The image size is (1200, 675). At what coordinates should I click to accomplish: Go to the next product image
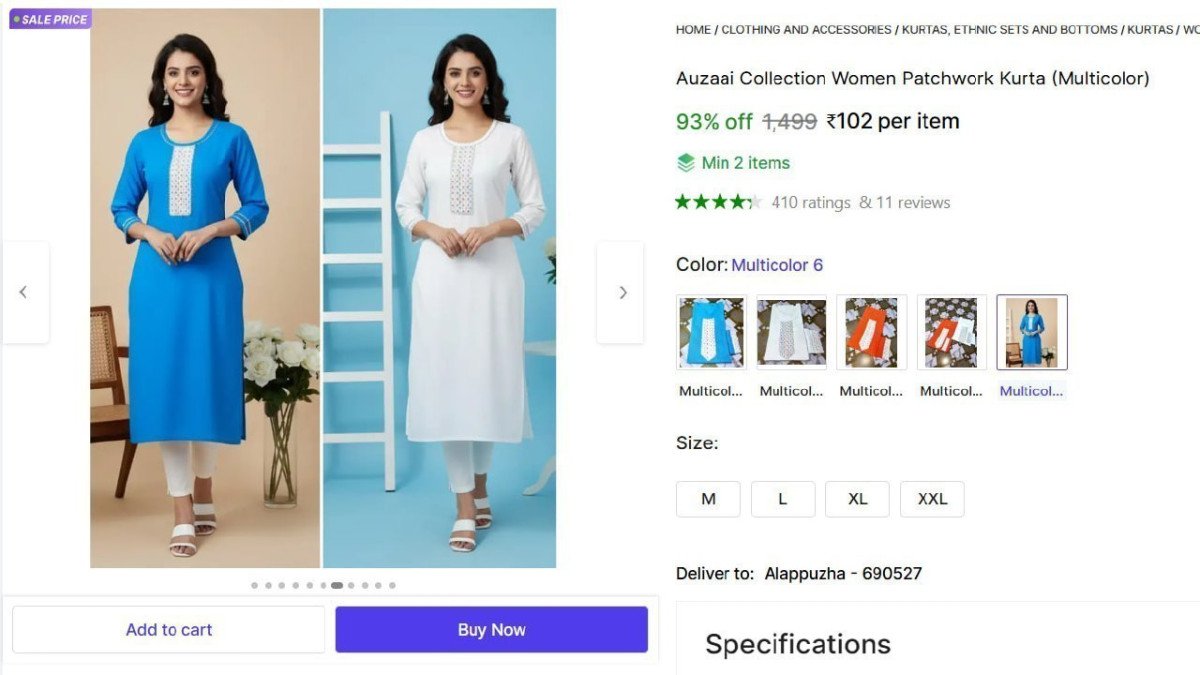(622, 292)
